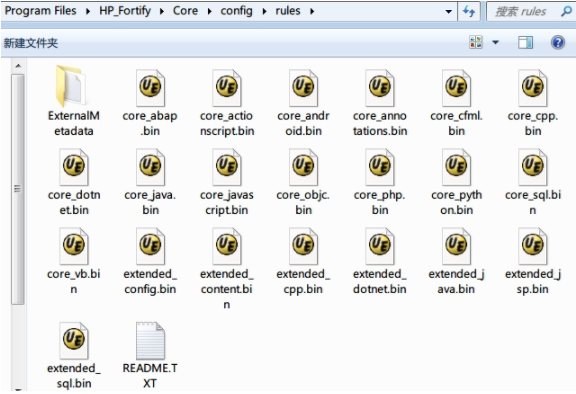Navigate to HP_Fortify in breadcrumb
The width and height of the screenshot is (576, 394).
pyautogui.click(x=125, y=11)
